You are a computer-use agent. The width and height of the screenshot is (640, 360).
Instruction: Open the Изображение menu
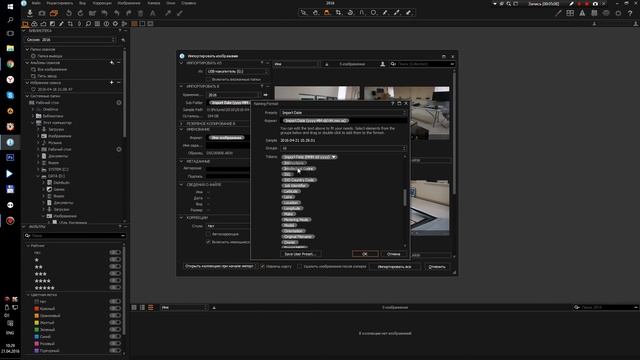tap(129, 3)
